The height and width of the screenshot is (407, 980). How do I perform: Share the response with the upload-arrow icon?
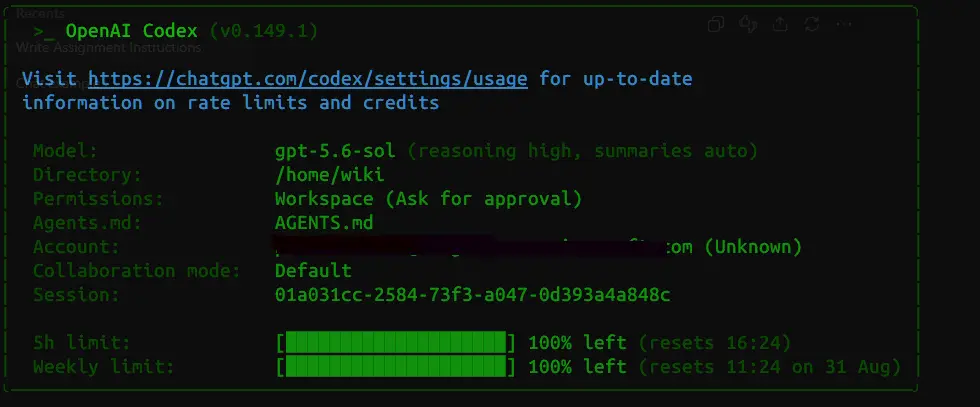pos(780,24)
